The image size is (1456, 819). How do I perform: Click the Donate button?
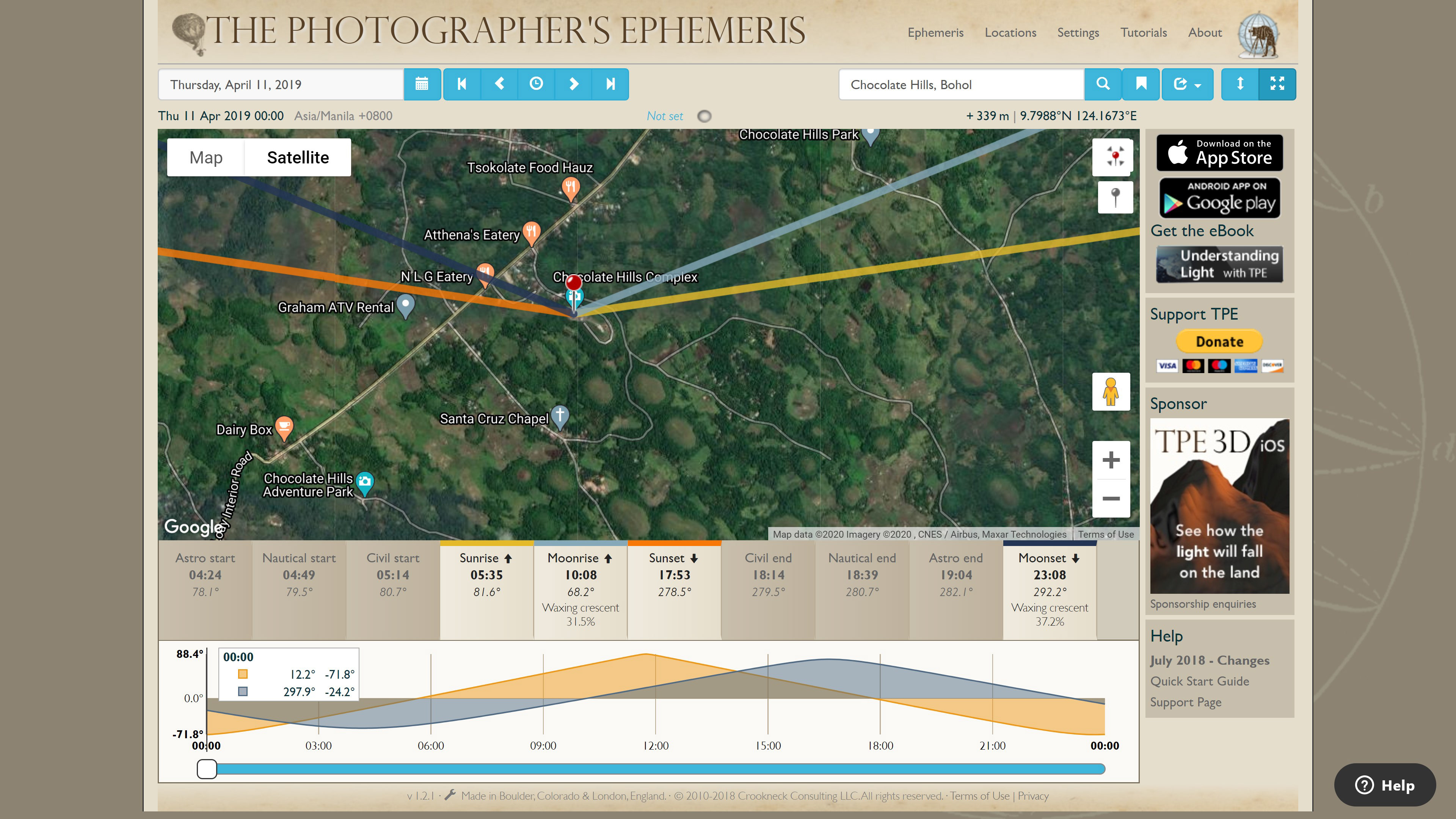coord(1219,341)
